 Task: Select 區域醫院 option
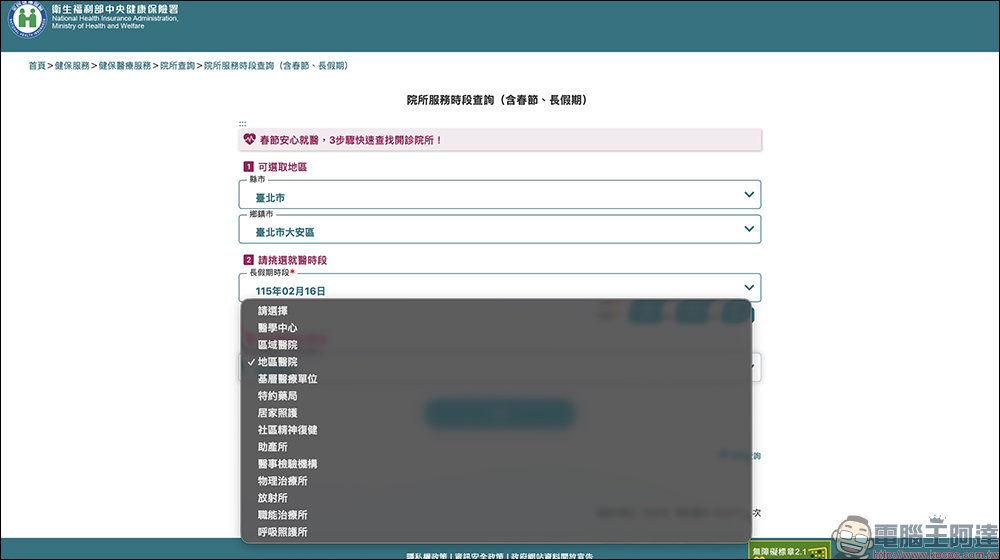(496, 345)
